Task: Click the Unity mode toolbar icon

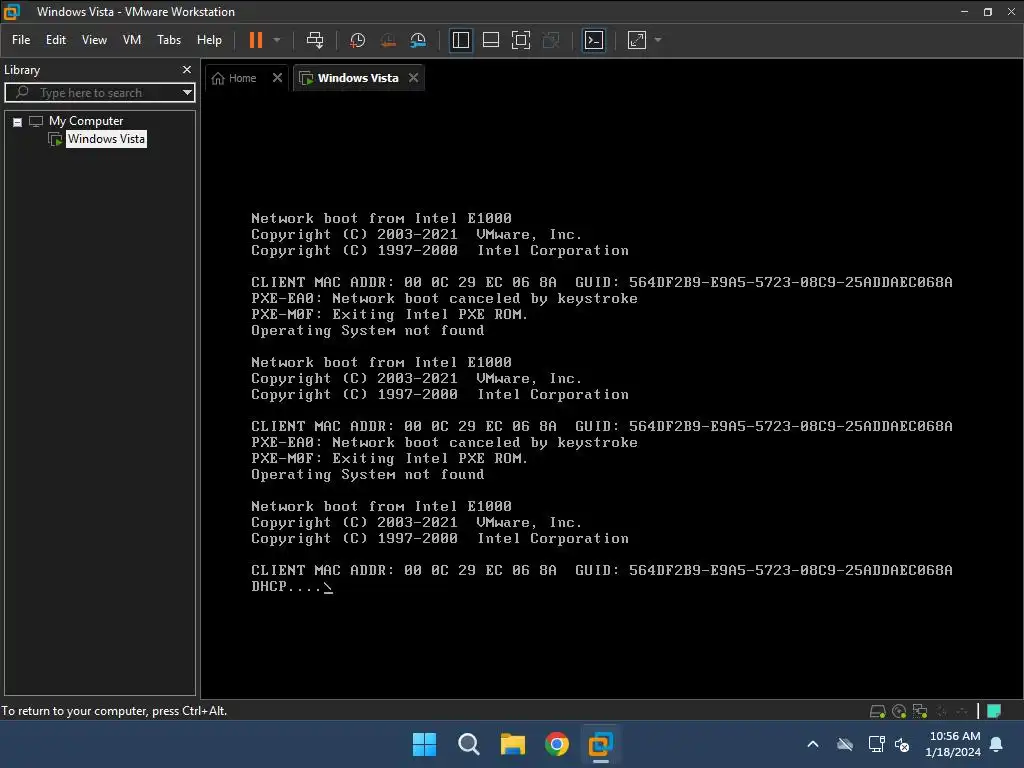Action: click(x=551, y=40)
